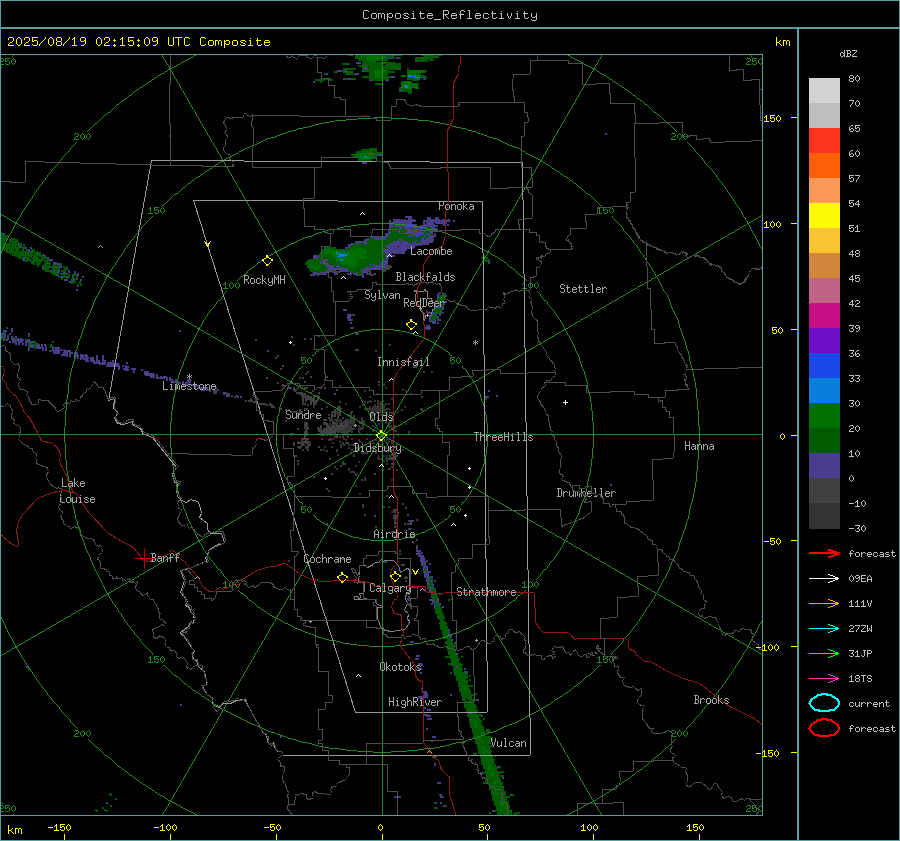The image size is (900, 841).
Task: Select the magenta dBZ swatch near 42
Action: [824, 316]
